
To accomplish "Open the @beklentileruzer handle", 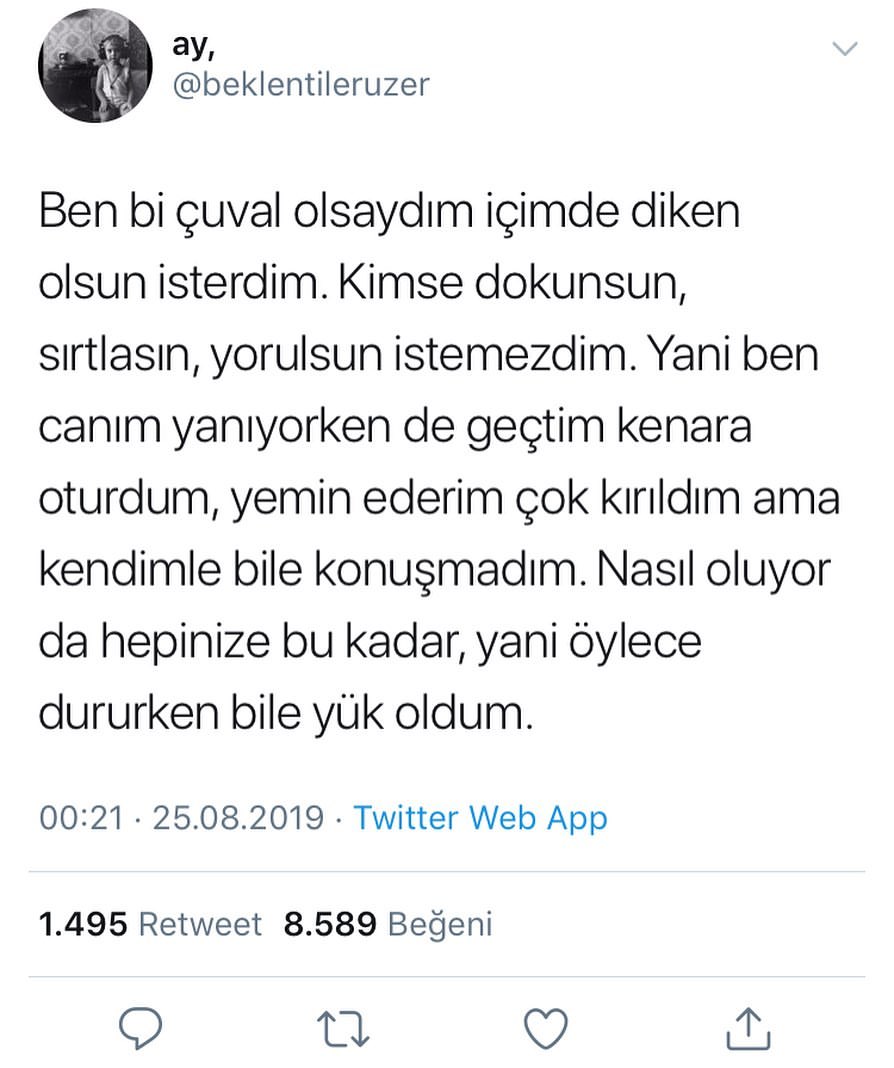I will (301, 83).
